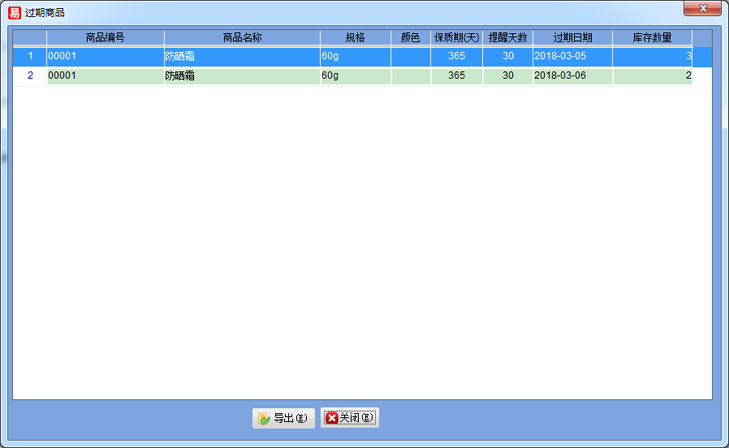Select the 2018-03-05 expiry date cell
Viewport: 729px width, 448px height.
(572, 56)
